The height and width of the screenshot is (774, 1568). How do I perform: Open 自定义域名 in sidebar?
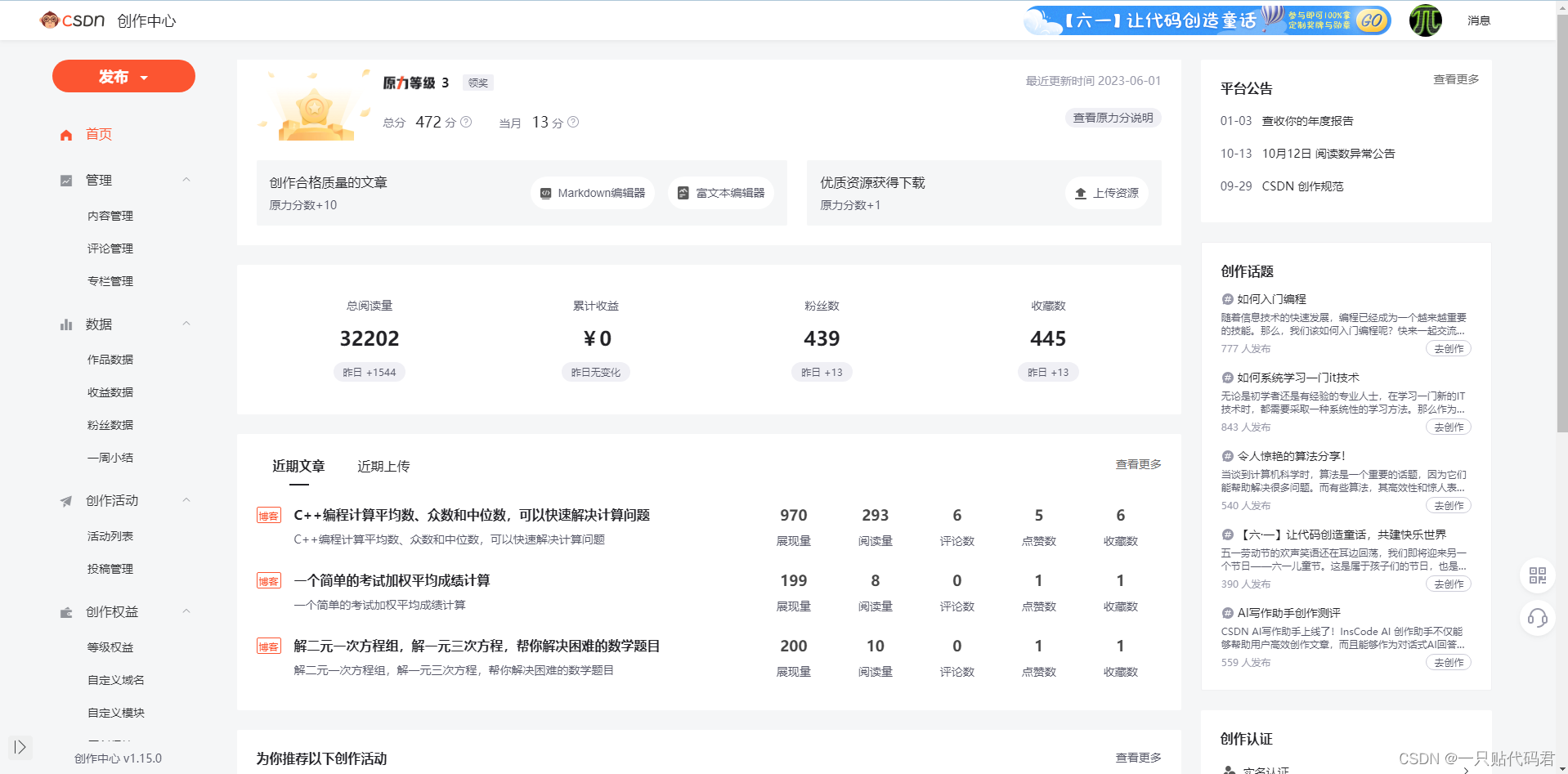coord(116,680)
